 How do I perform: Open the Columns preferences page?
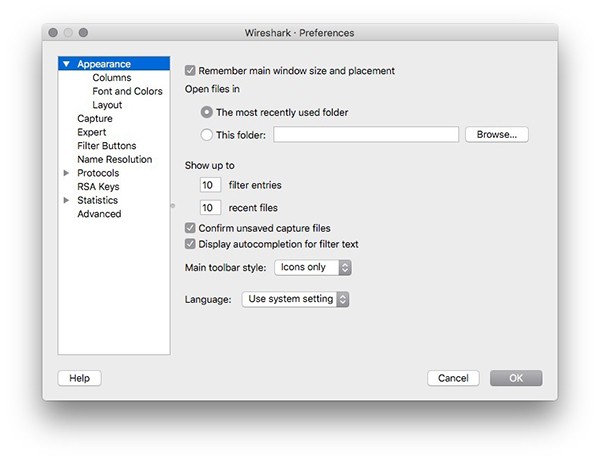tap(112, 78)
